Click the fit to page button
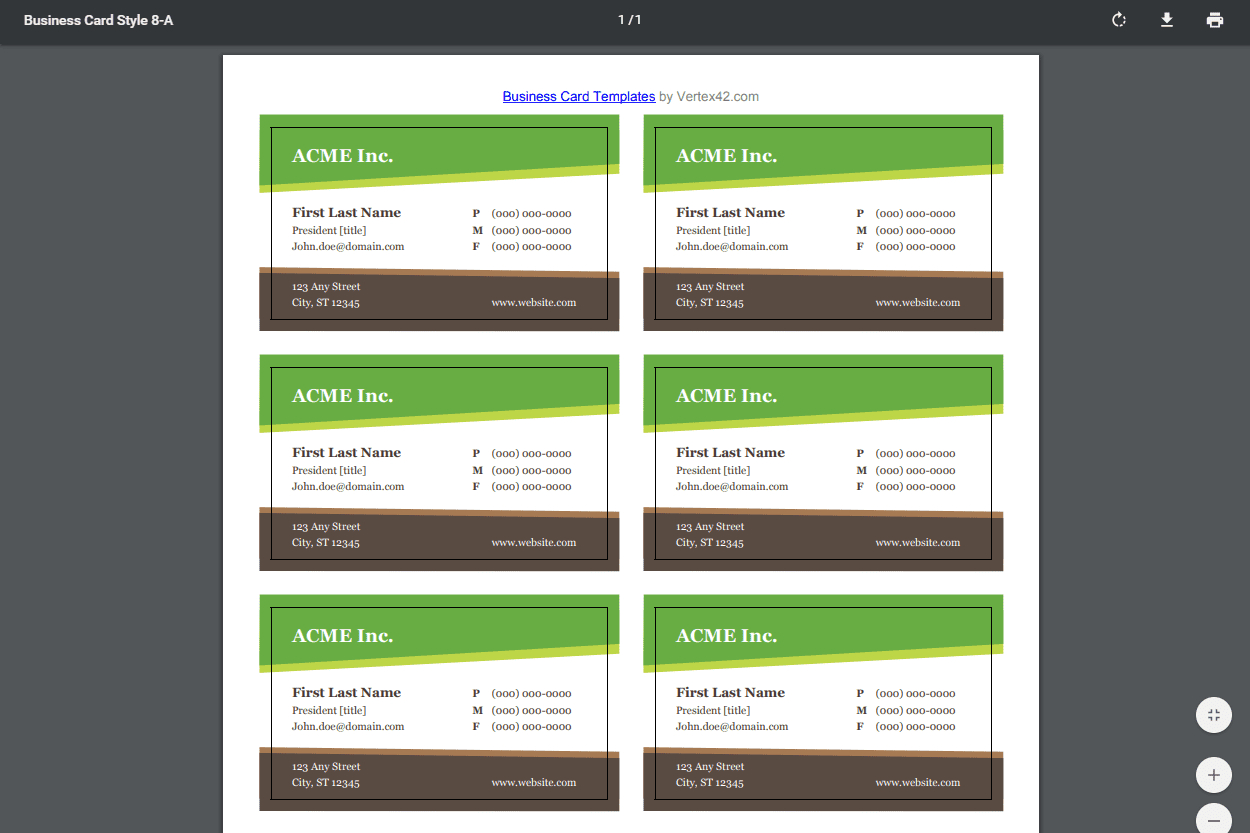This screenshot has height=833, width=1250. coord(1213,715)
